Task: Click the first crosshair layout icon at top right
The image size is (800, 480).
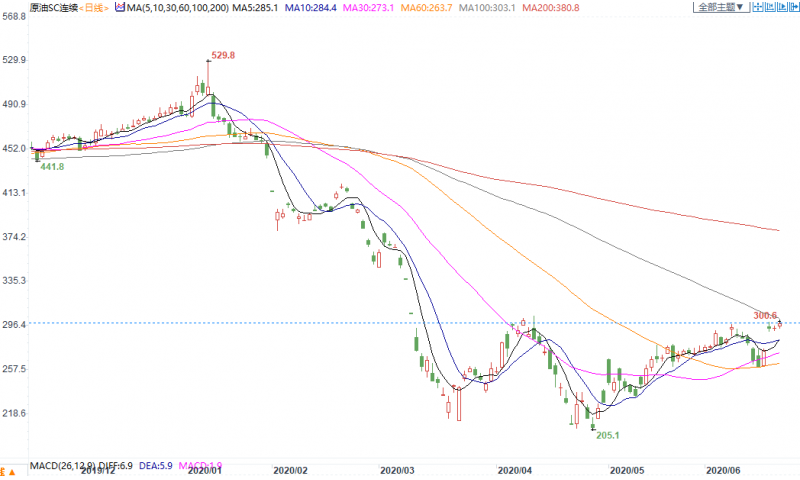Action: [758, 6]
